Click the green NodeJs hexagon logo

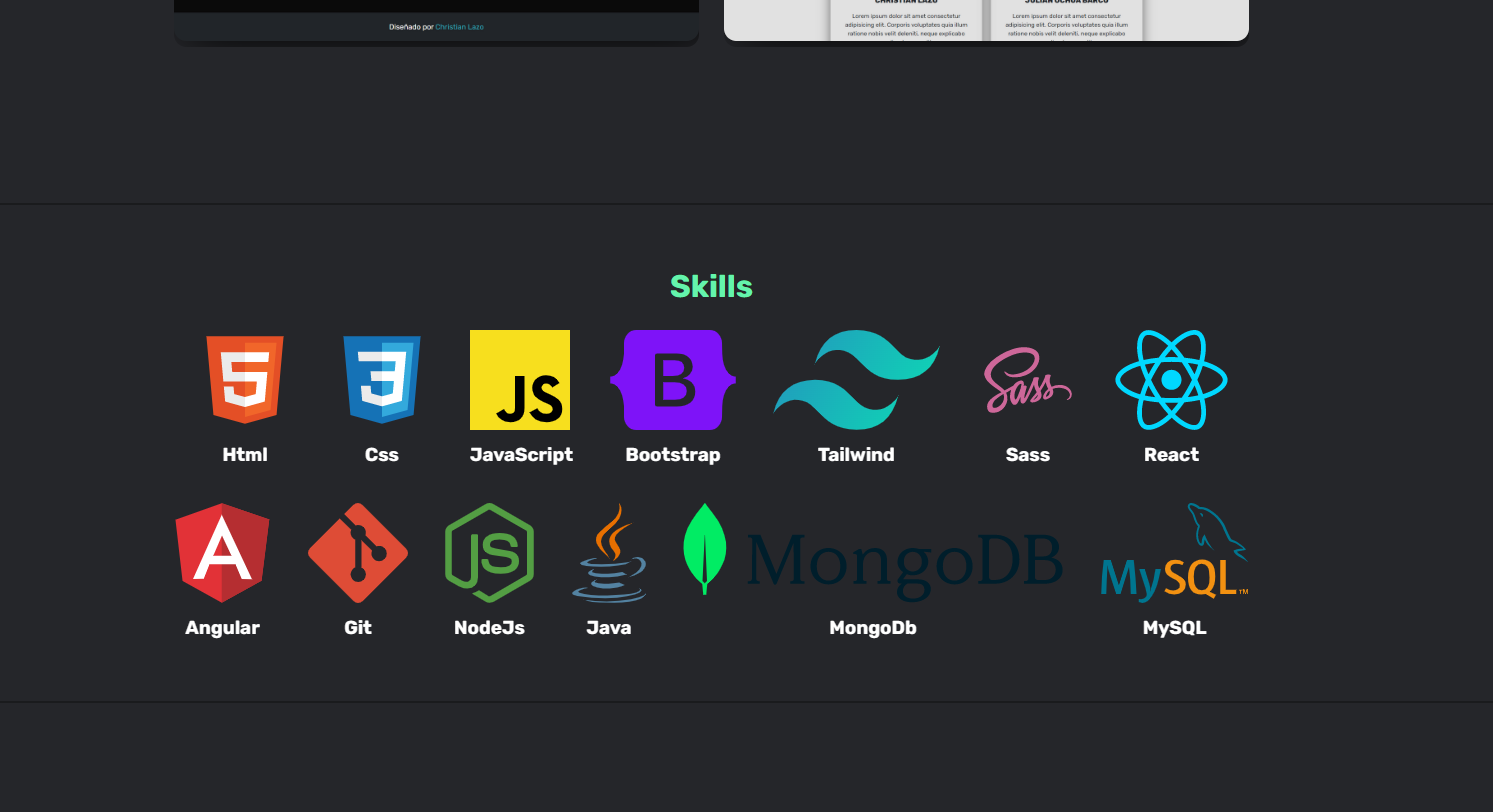pos(489,553)
